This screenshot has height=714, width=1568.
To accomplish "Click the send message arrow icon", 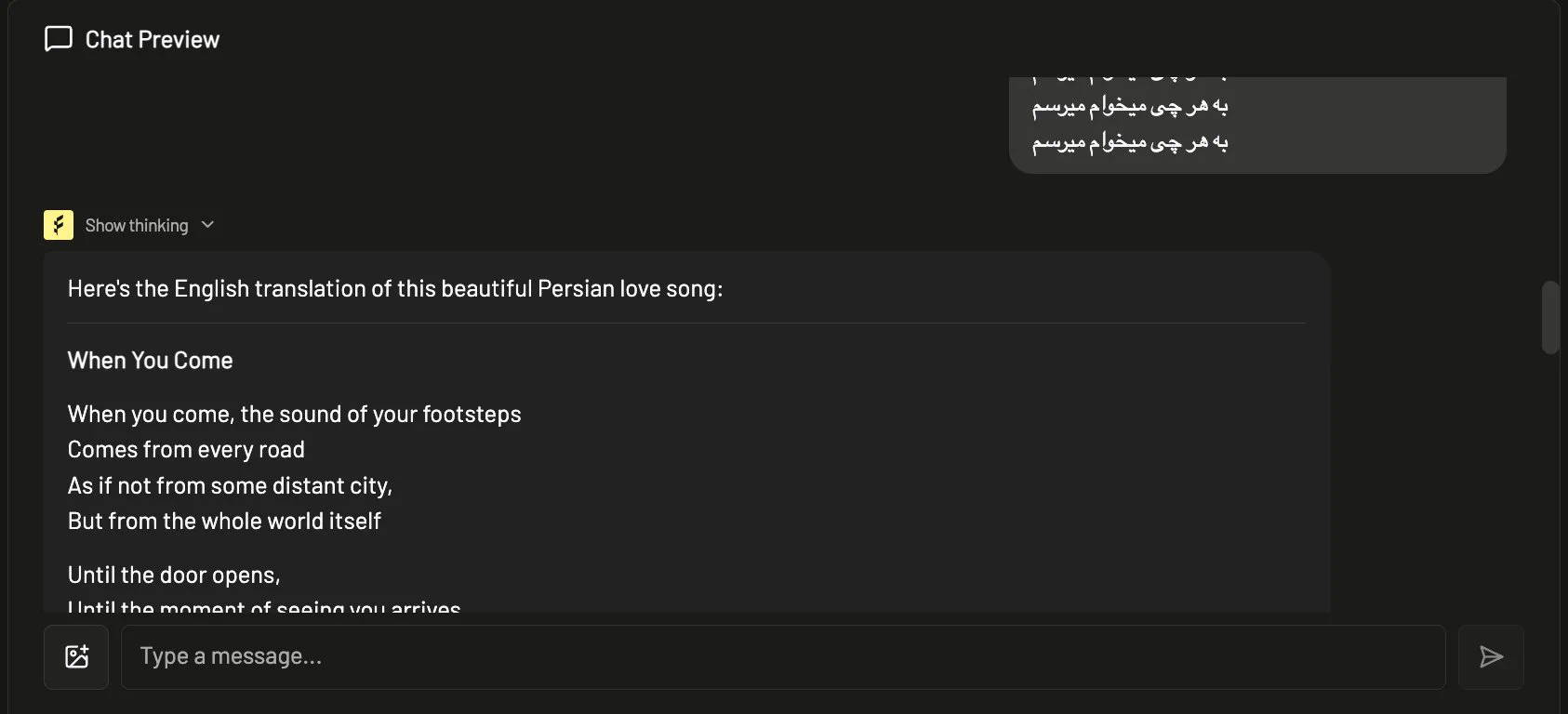I will coord(1491,656).
